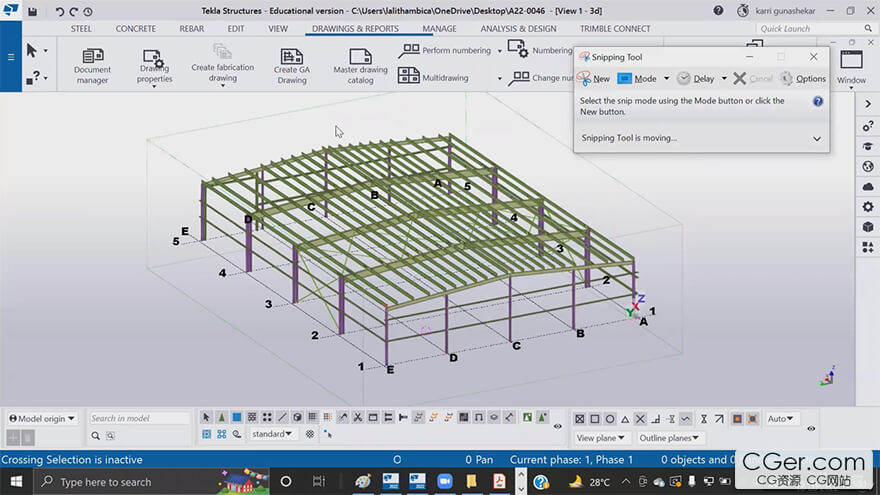Open the Master drawing catalog

tap(360, 66)
